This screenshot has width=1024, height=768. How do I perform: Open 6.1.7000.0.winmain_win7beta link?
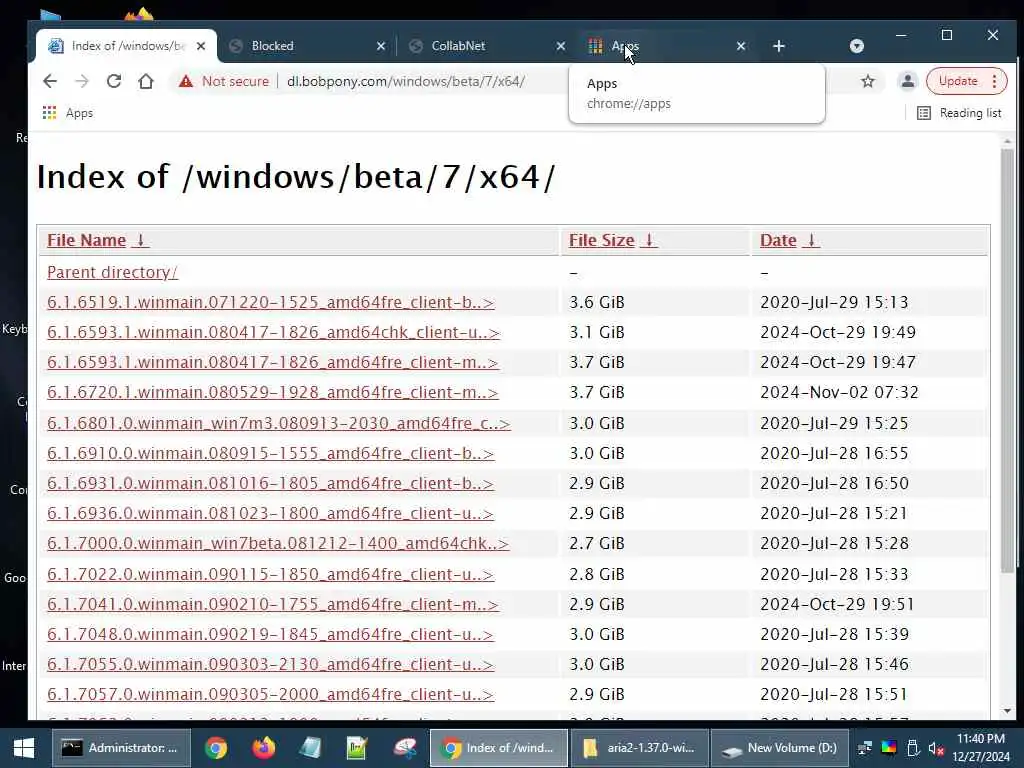point(278,543)
